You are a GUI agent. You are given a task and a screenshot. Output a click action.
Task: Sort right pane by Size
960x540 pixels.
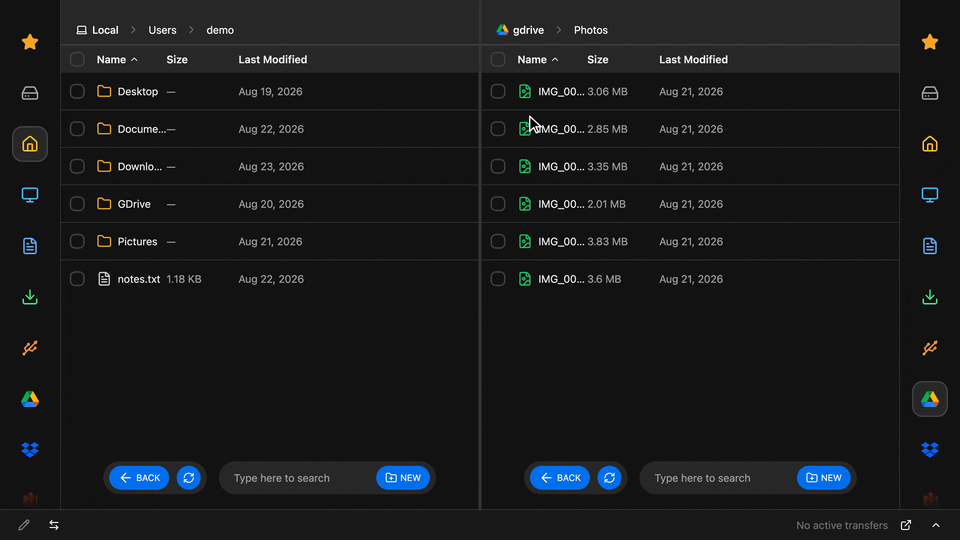(x=598, y=59)
